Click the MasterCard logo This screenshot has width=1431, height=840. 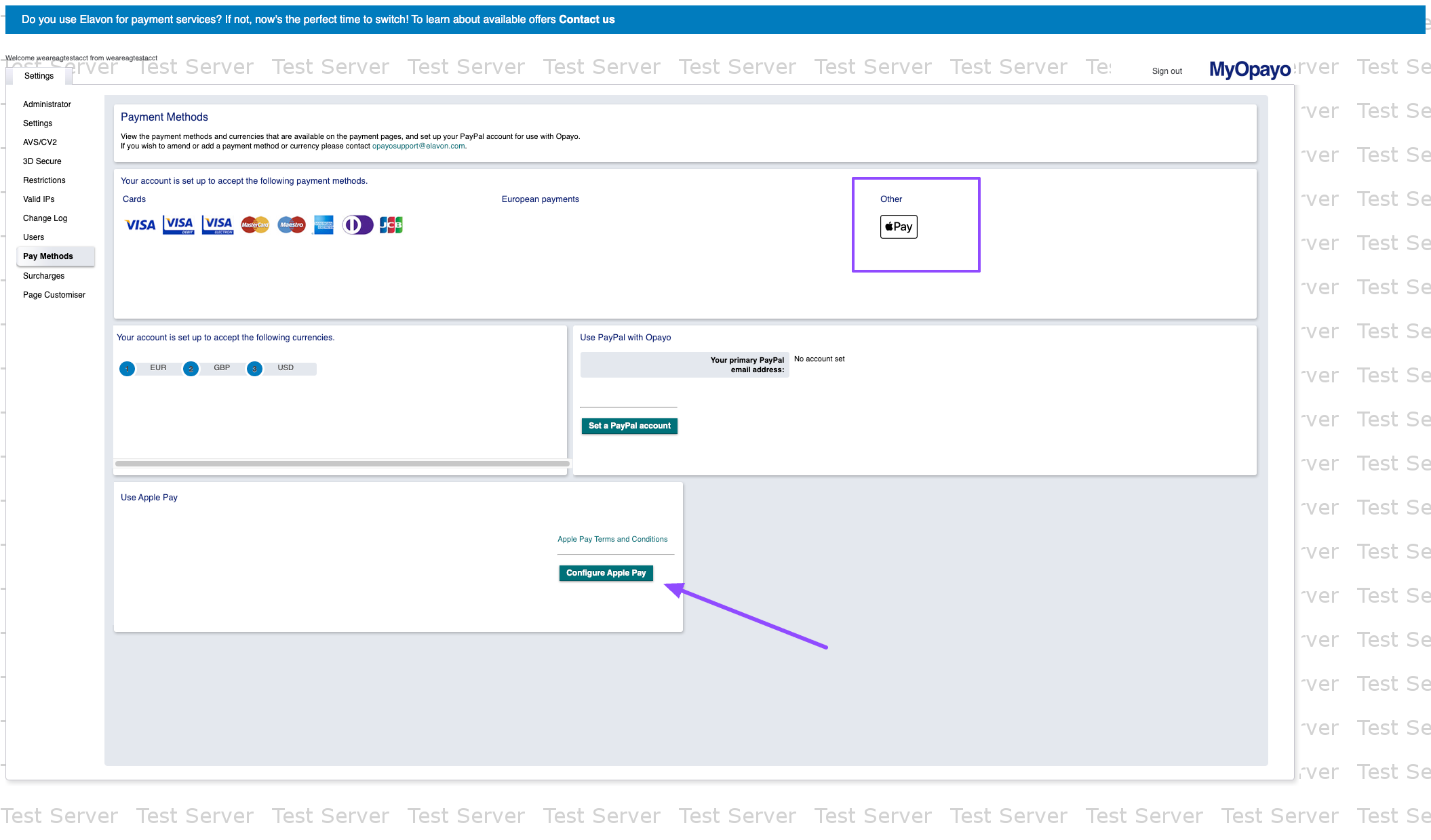pos(255,225)
